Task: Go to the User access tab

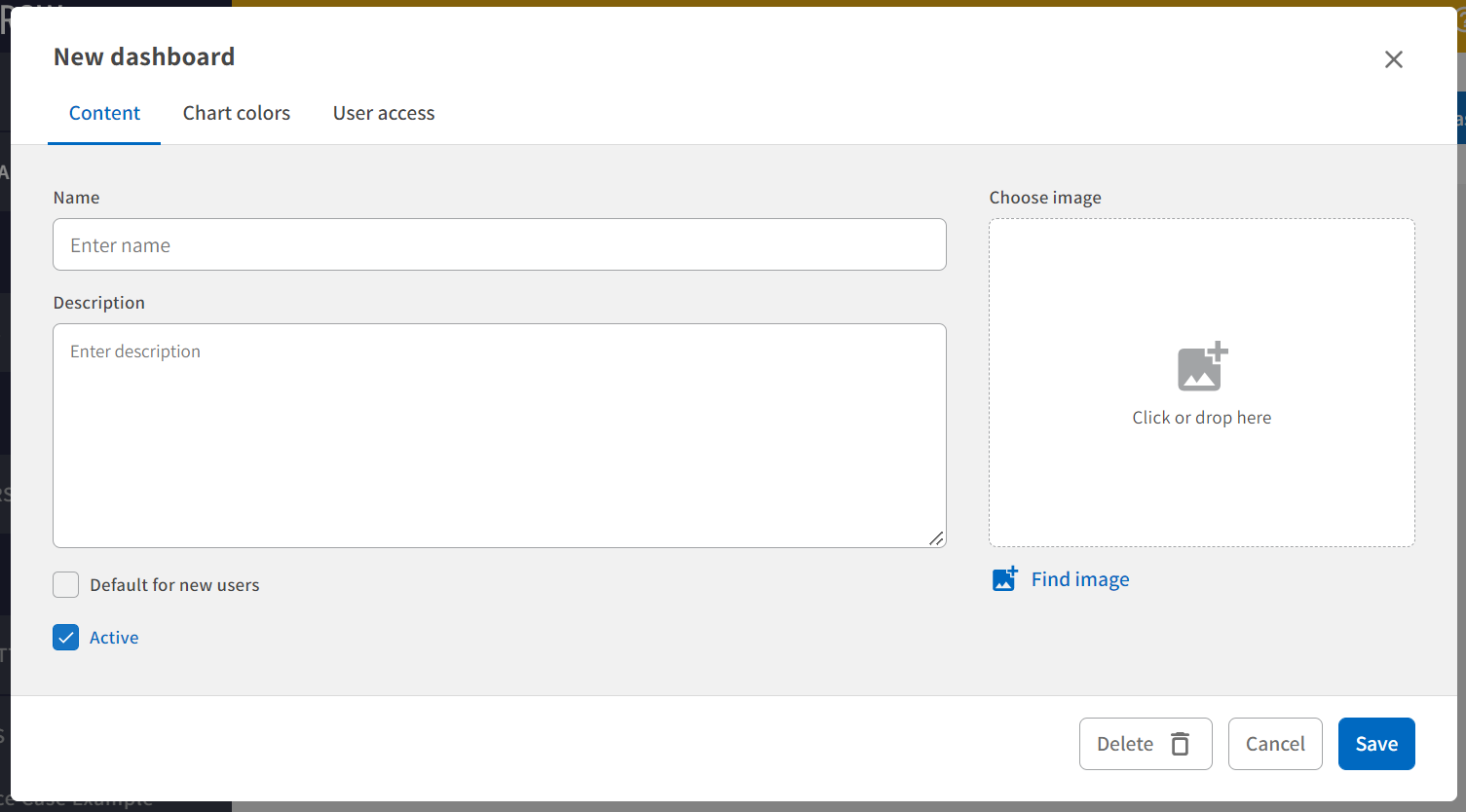Action: coord(384,113)
